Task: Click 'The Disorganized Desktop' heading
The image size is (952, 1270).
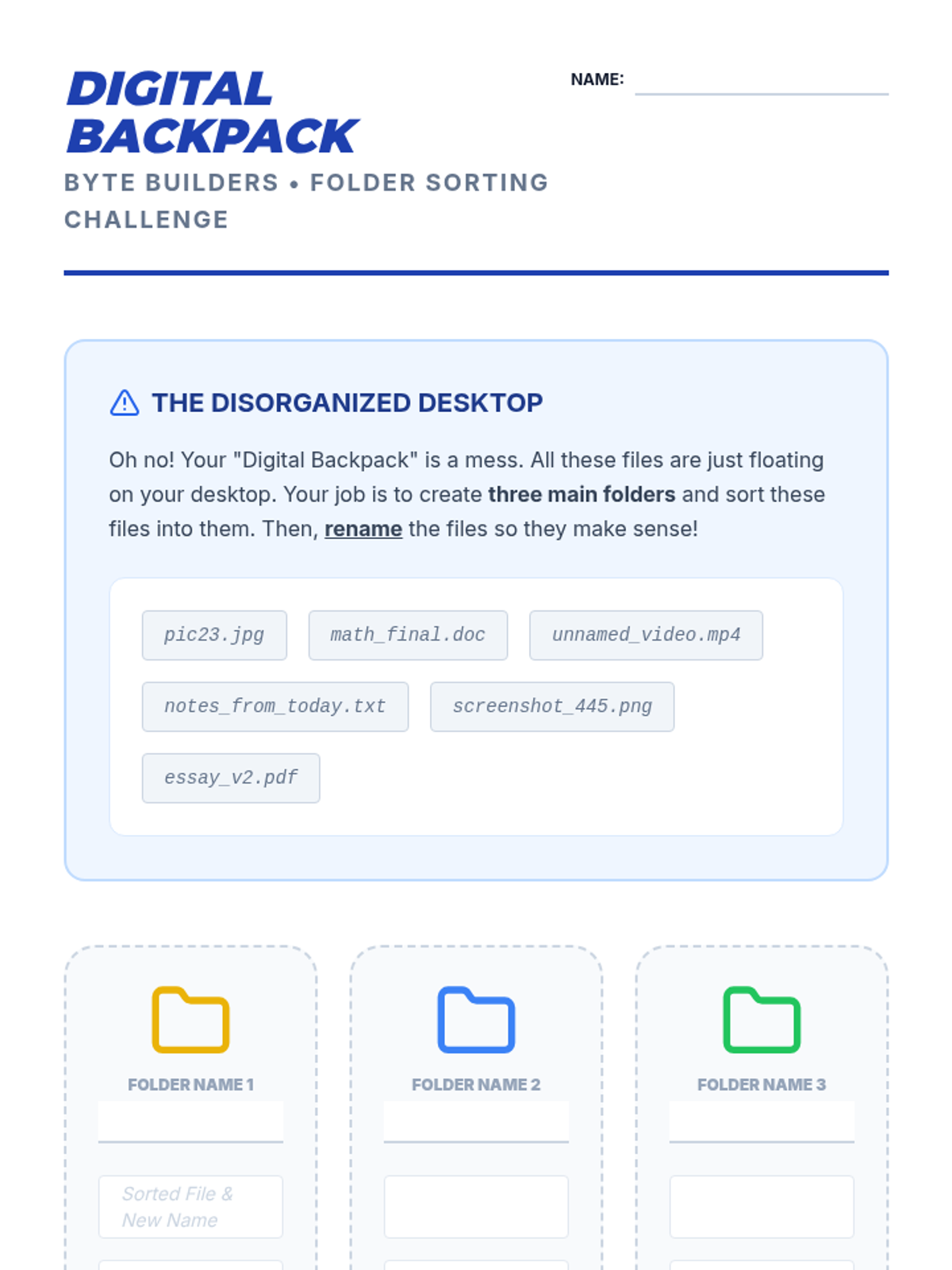Action: click(347, 403)
